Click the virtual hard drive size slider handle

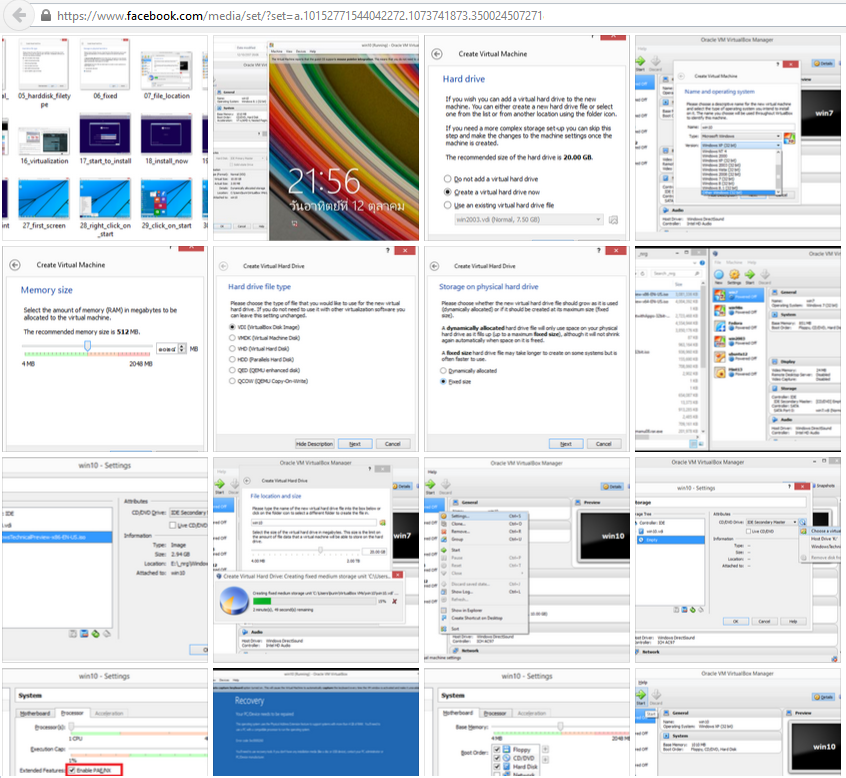point(320,550)
